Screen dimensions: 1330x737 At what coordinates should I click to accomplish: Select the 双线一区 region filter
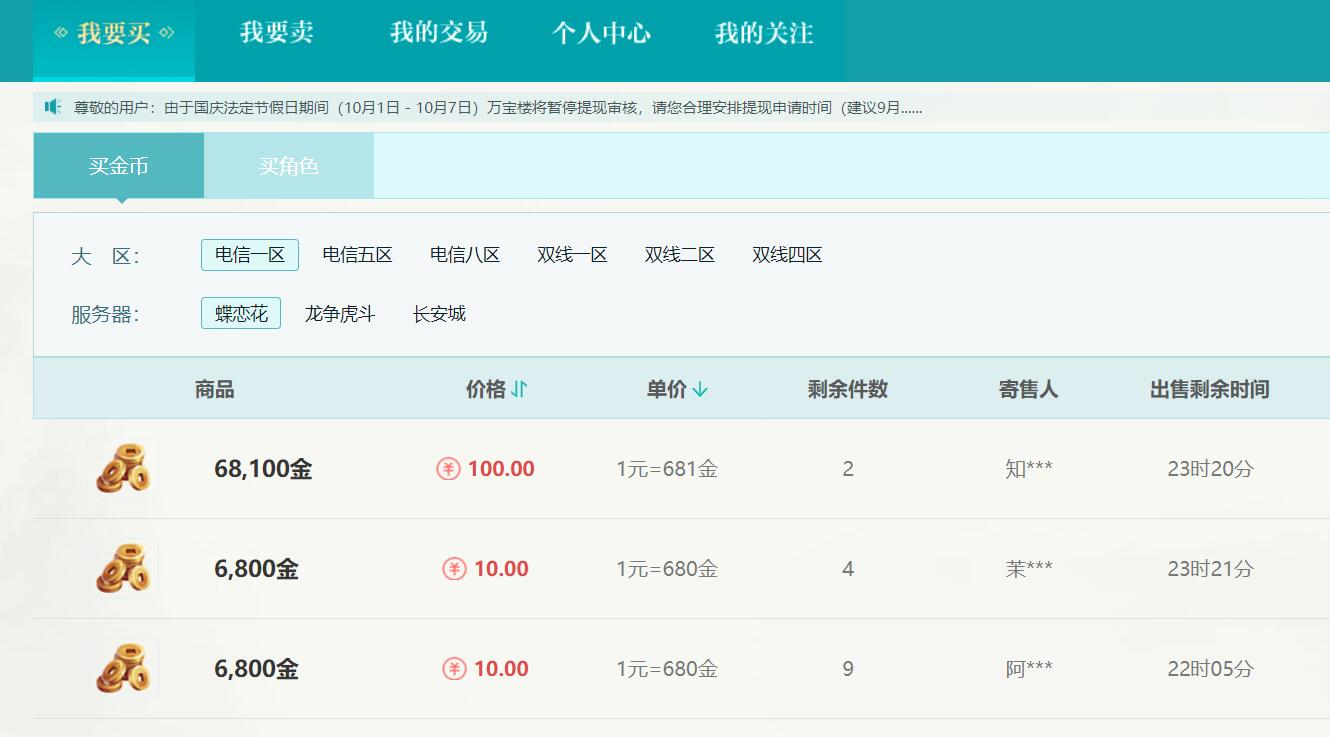(x=570, y=255)
